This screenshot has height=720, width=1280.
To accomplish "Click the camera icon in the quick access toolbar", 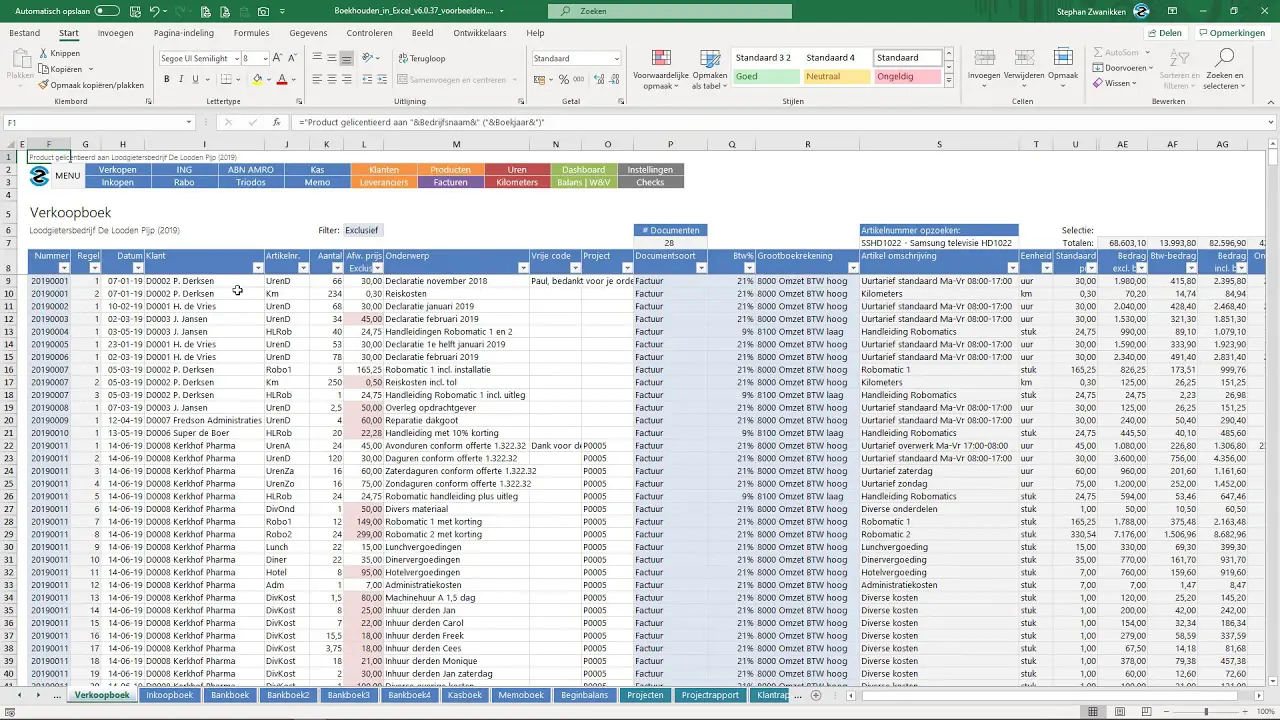I will pyautogui.click(x=263, y=11).
